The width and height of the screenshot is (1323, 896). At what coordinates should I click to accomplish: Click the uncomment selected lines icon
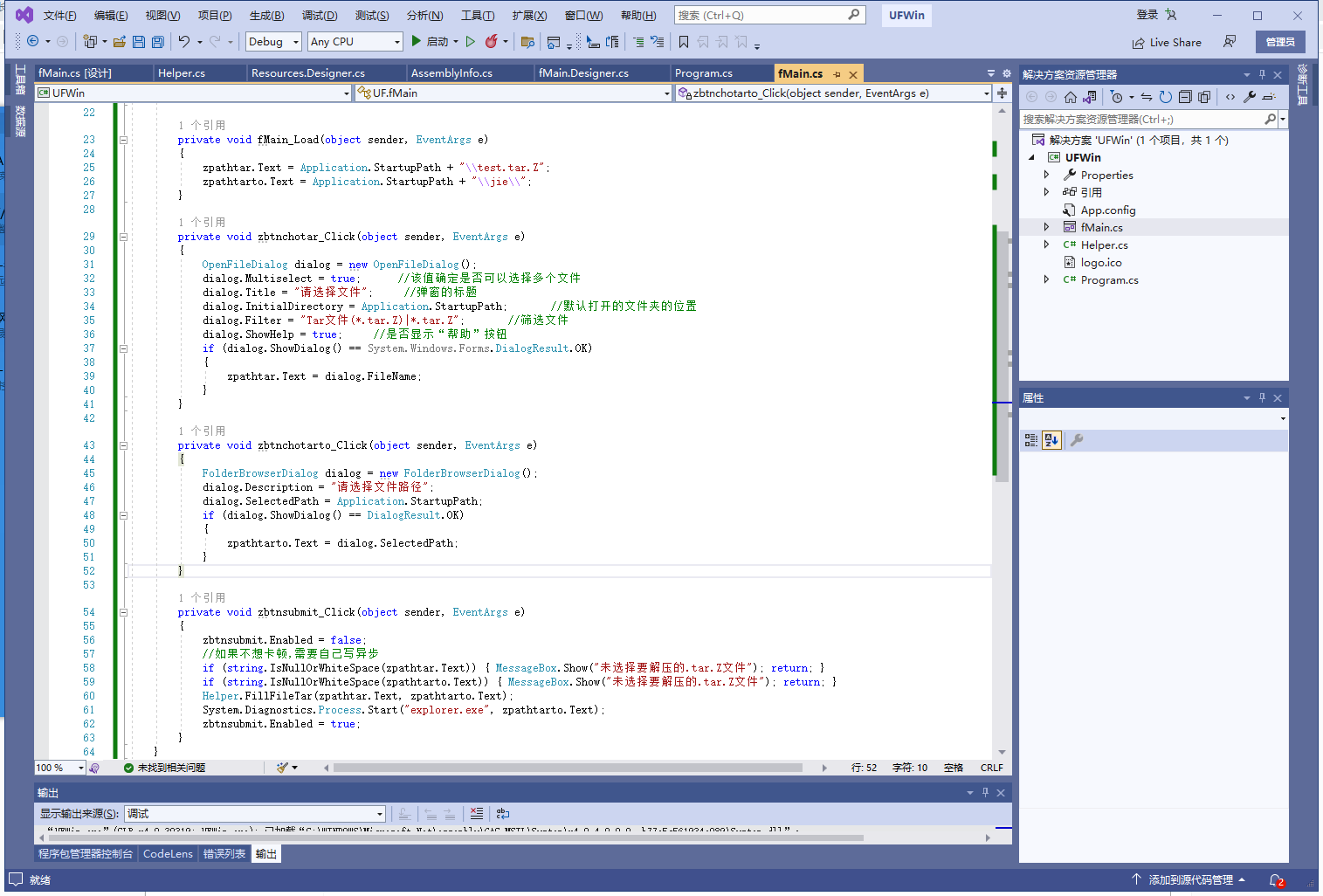[x=658, y=41]
